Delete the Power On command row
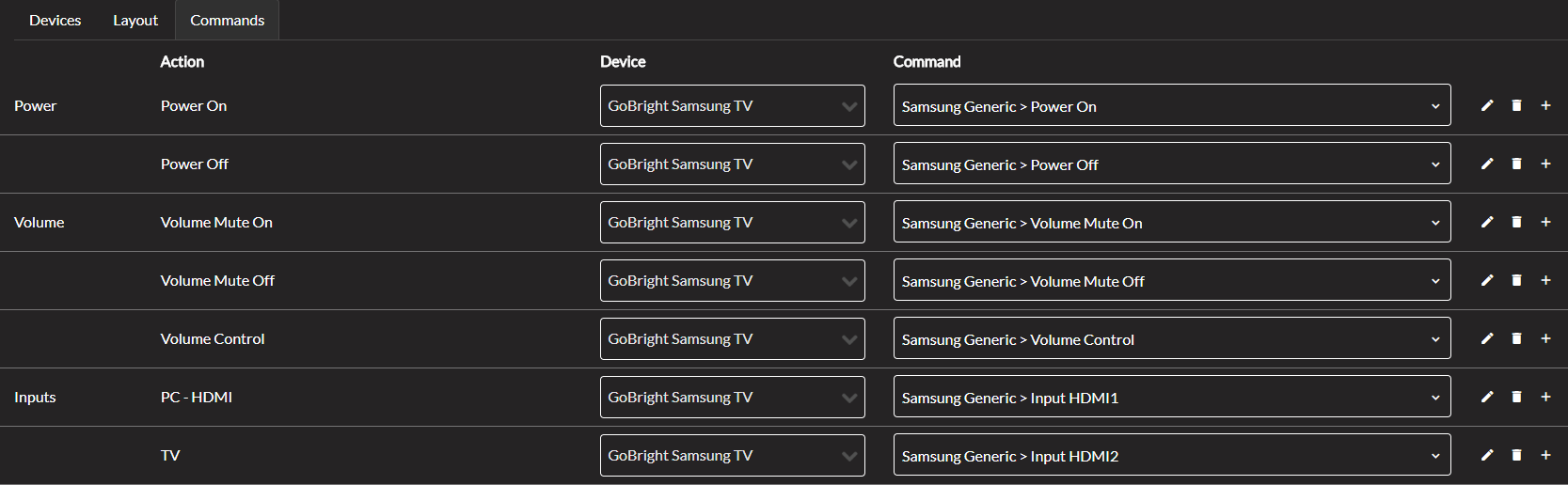 pyautogui.click(x=1516, y=105)
